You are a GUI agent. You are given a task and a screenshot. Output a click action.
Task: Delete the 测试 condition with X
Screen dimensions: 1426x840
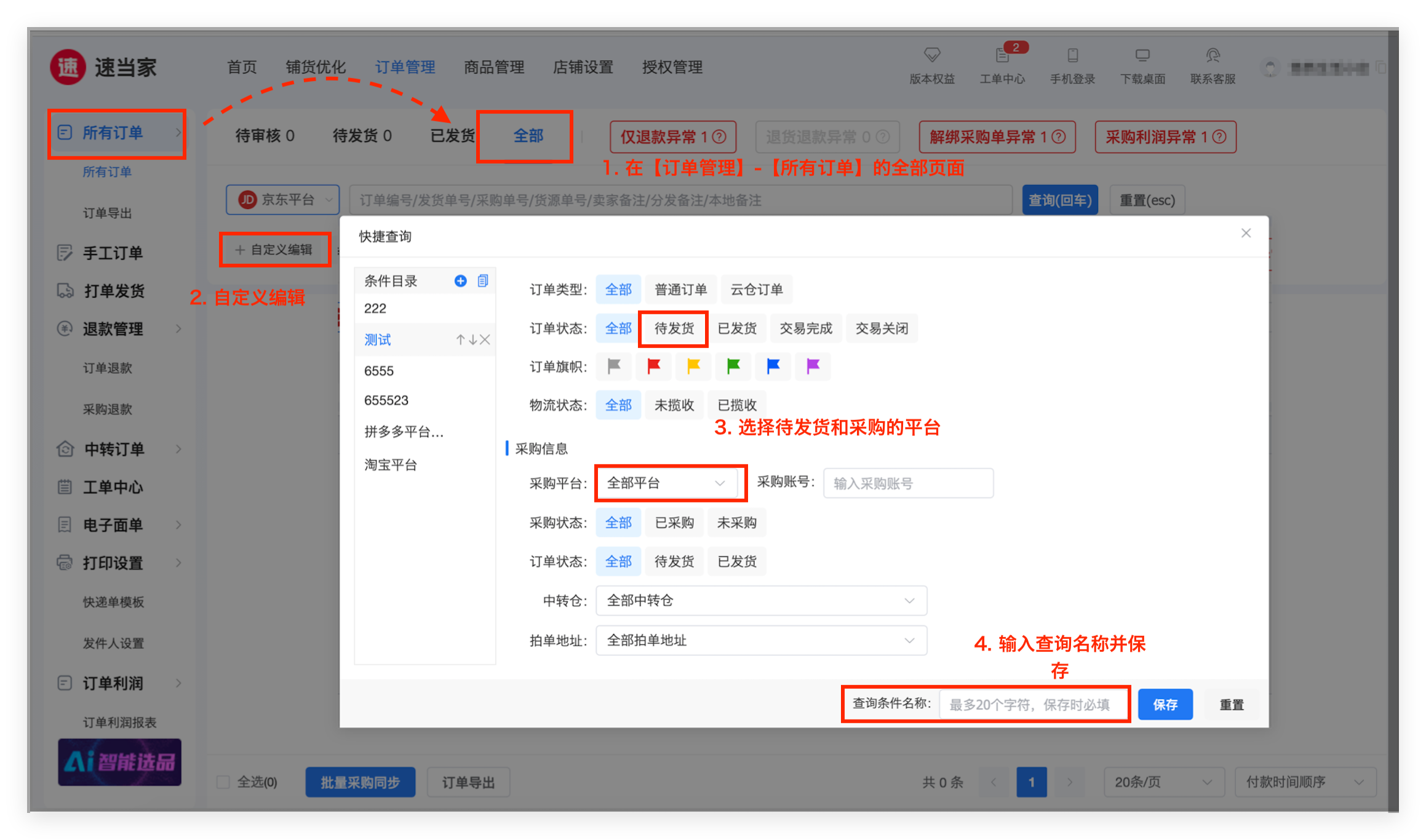coord(485,339)
